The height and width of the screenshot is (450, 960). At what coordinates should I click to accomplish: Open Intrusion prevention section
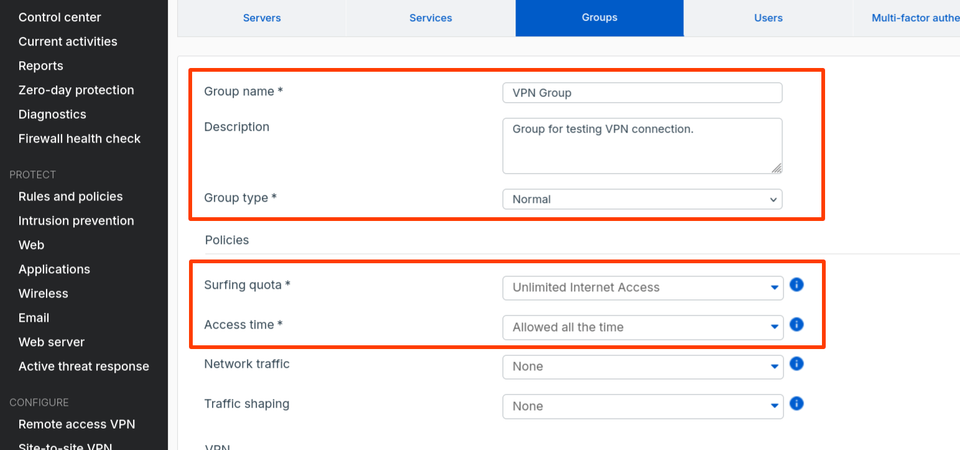tap(76, 220)
